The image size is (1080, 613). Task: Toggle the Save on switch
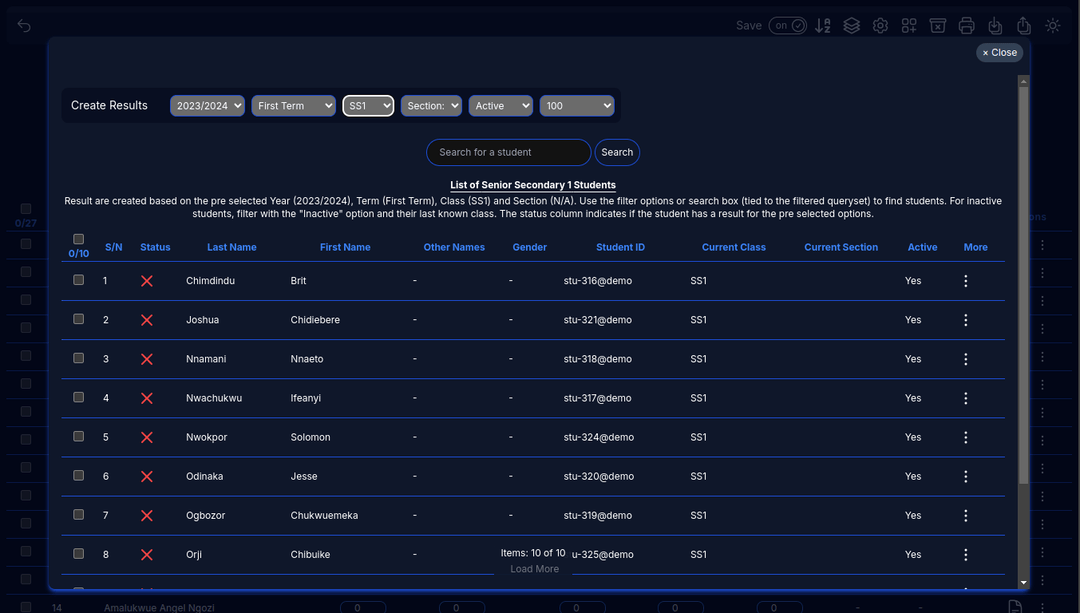[x=787, y=26]
